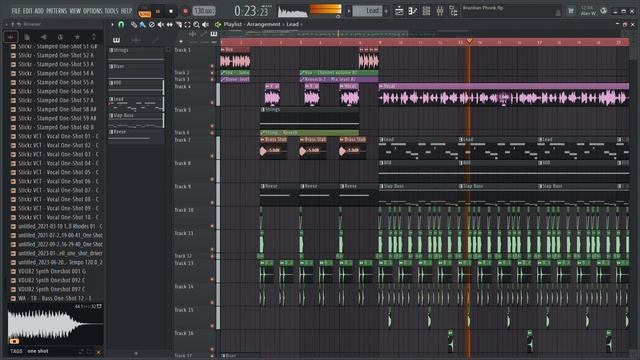Click the arrow right of the Lead pattern box
Viewport: 640px width, 360px height.
386,11
